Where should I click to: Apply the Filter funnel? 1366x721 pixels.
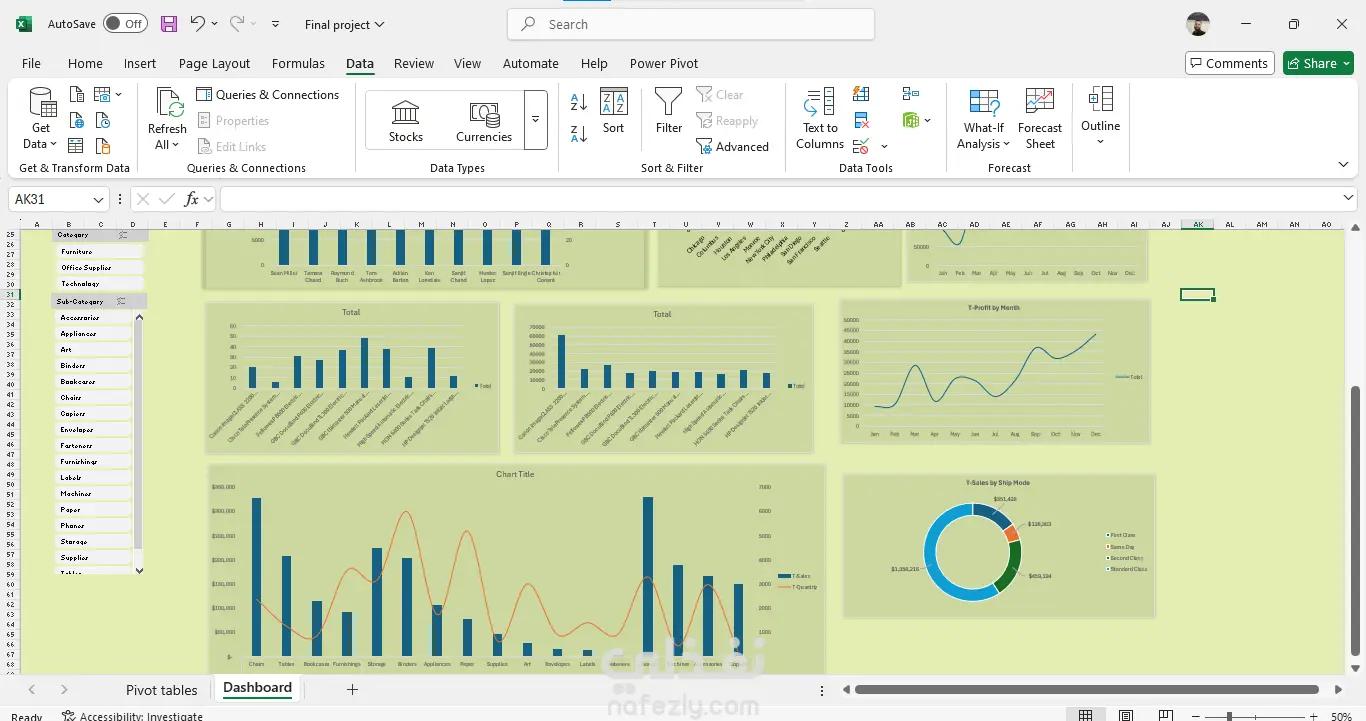point(669,111)
